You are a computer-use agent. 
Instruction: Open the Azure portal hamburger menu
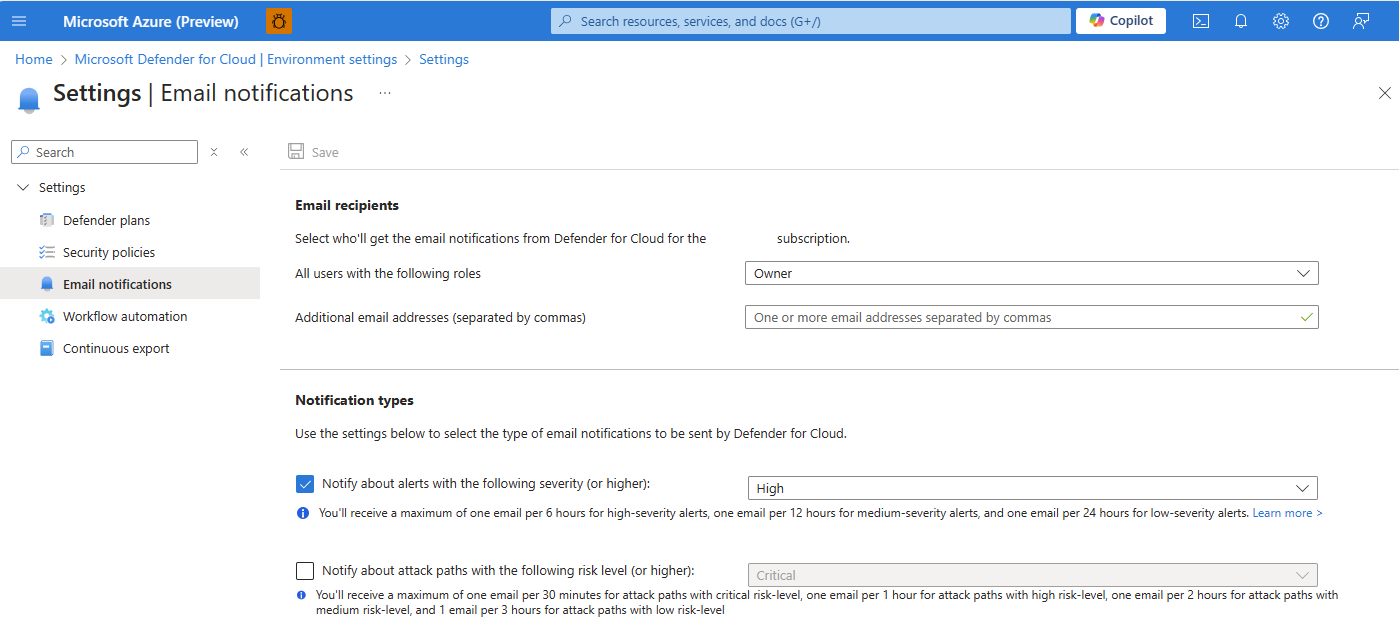coord(19,21)
